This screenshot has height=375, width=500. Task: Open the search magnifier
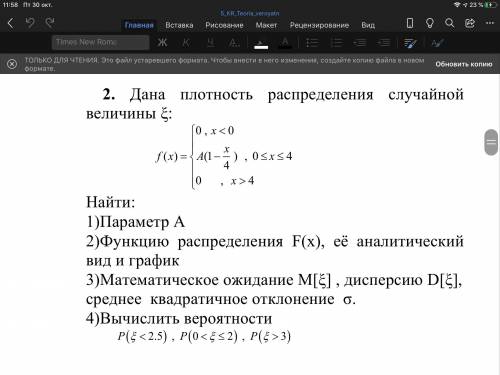[449, 23]
